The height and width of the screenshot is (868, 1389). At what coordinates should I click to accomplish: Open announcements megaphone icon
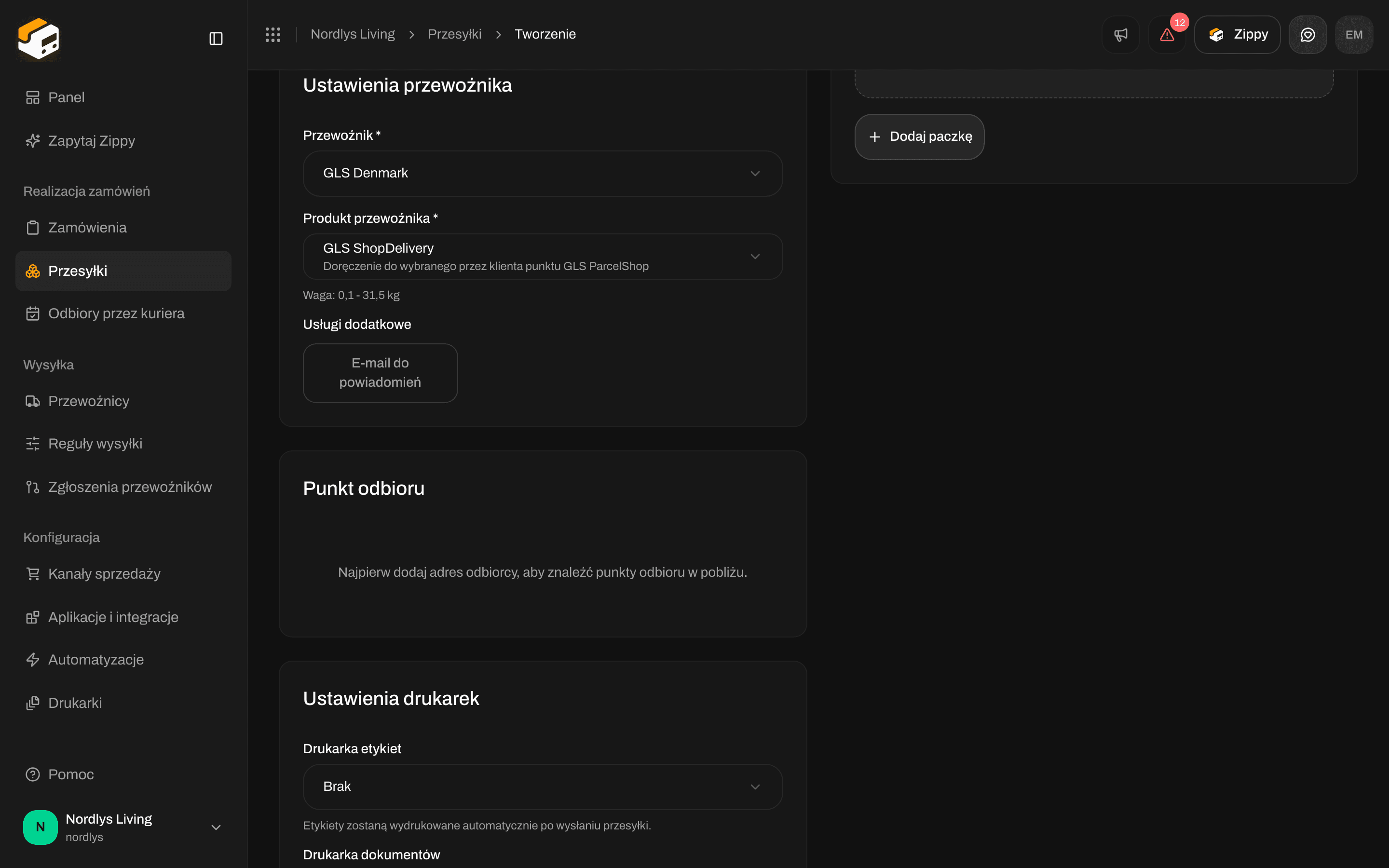(1120, 34)
